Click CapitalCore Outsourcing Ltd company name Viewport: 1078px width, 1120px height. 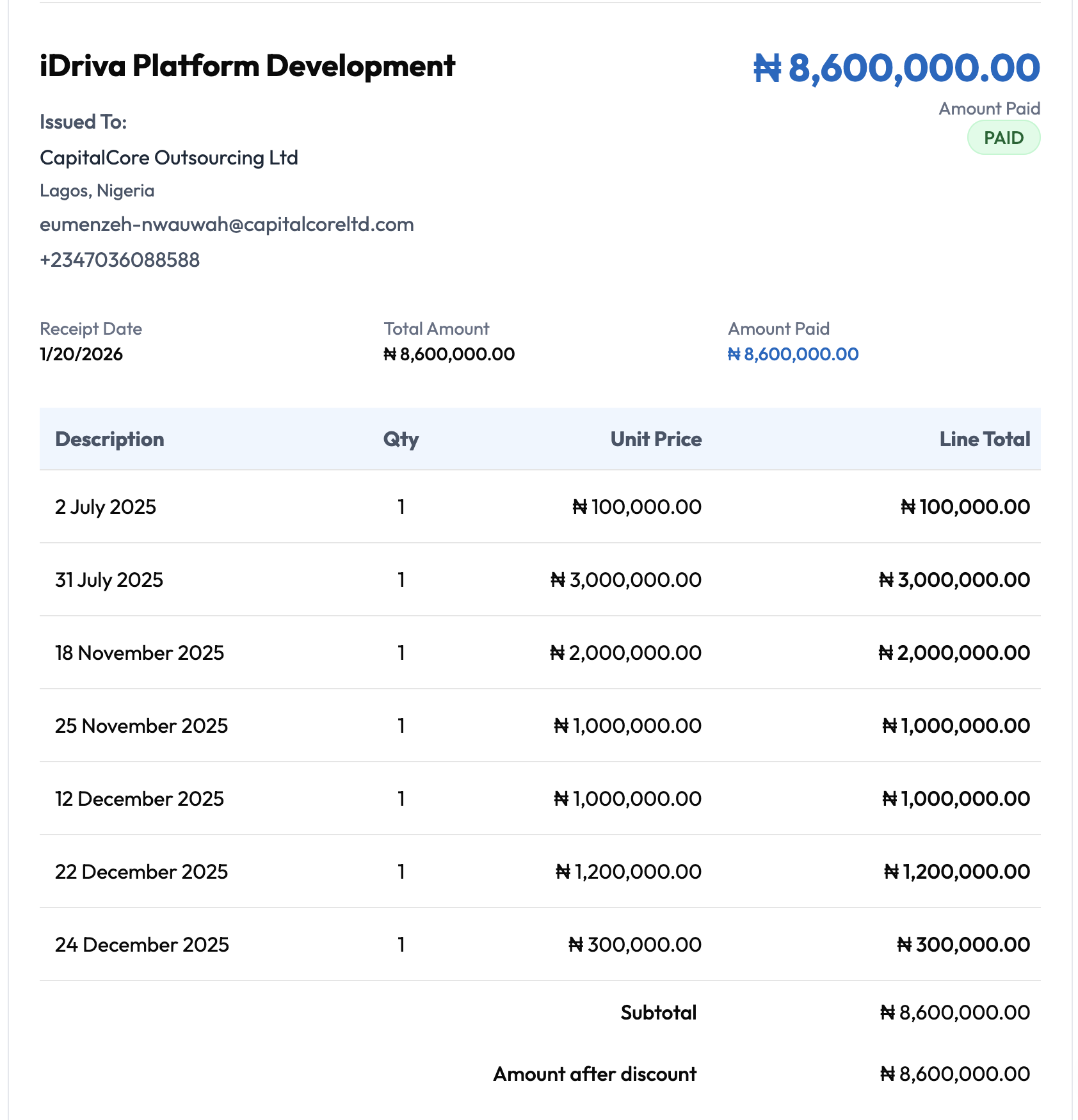pyautogui.click(x=169, y=158)
